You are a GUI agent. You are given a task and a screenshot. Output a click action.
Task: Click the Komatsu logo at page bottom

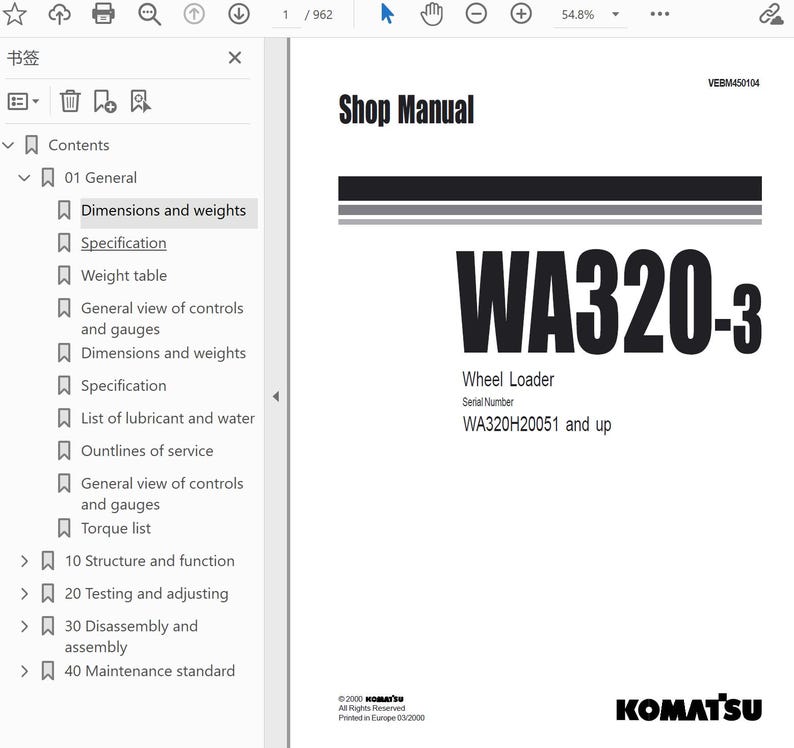coord(689,708)
